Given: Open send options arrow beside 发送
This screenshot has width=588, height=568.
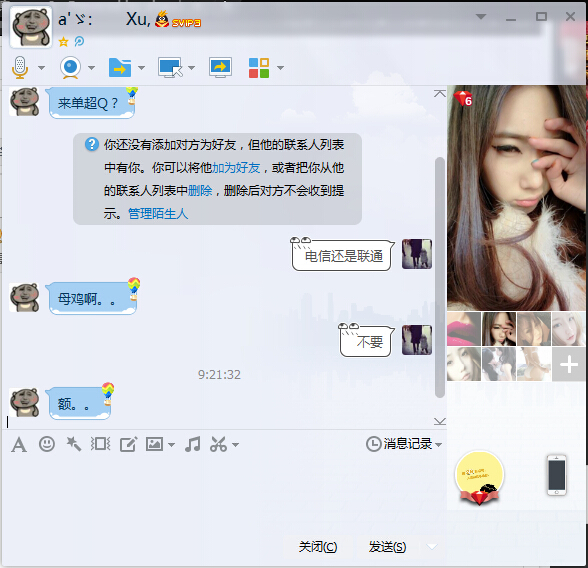Looking at the screenshot, I should tap(432, 547).
